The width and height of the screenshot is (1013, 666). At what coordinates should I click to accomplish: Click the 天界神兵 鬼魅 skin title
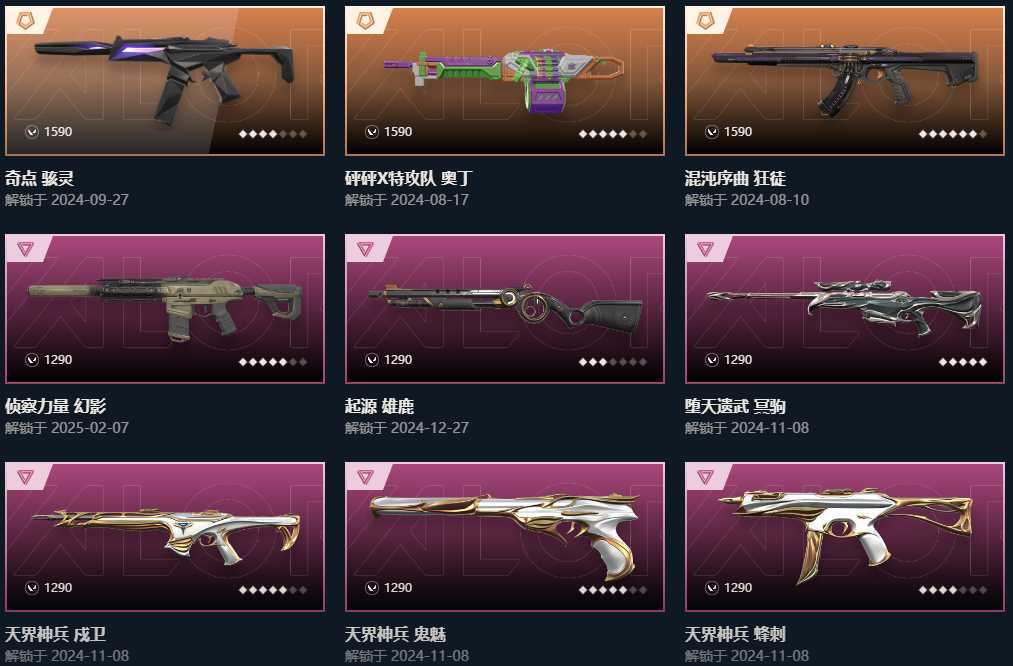[x=395, y=634]
